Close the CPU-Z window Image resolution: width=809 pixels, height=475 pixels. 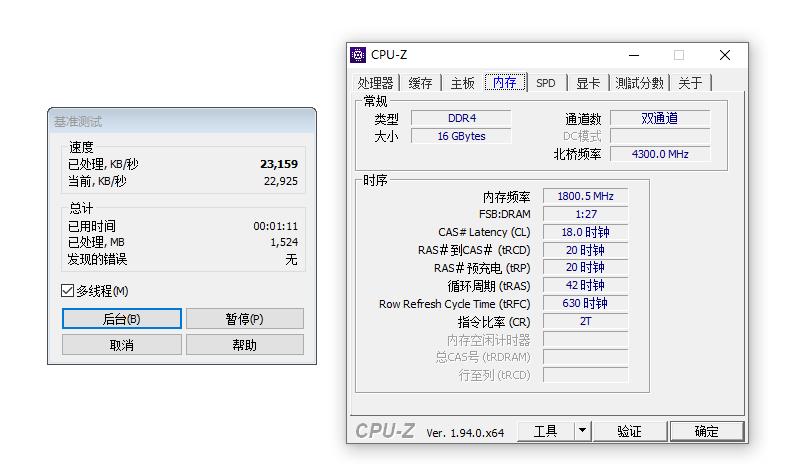point(724,55)
